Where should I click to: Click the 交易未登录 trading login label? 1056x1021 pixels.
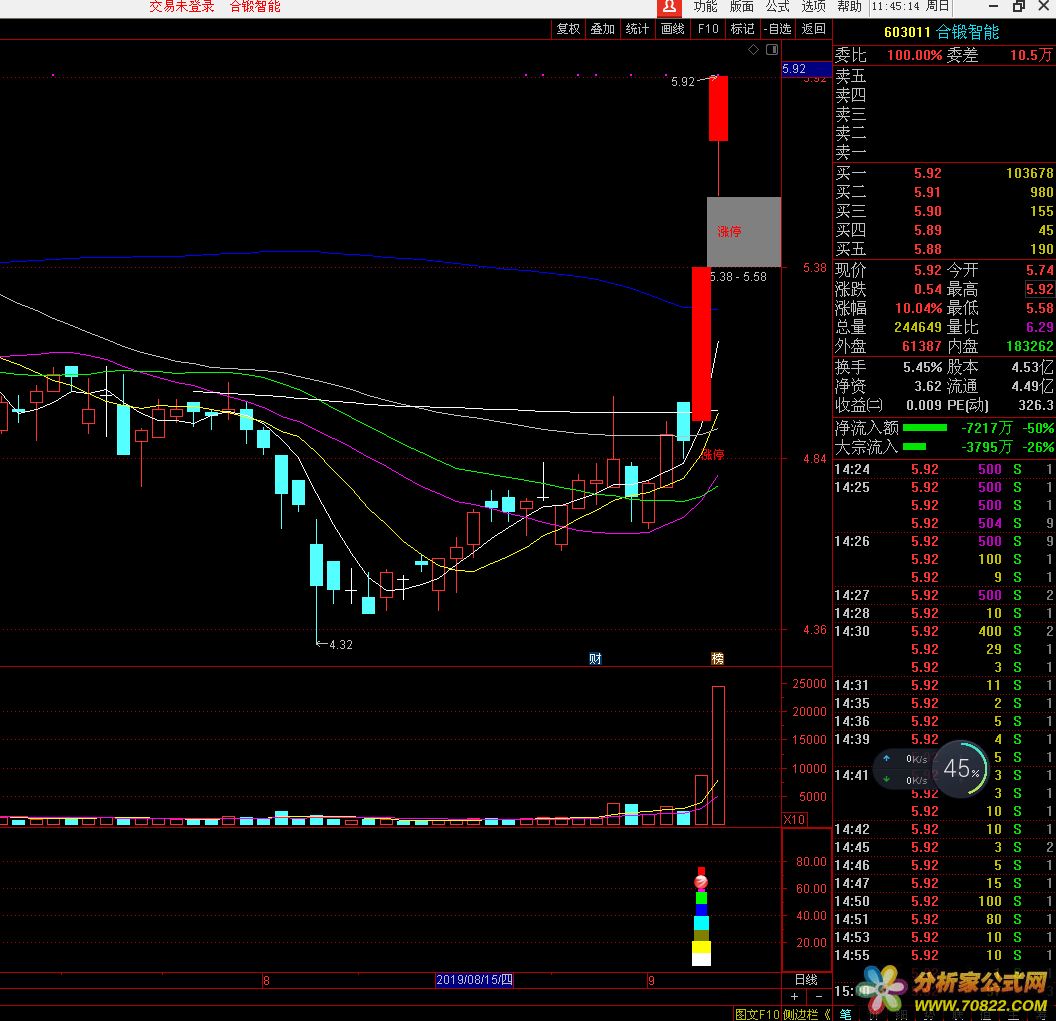(x=181, y=7)
